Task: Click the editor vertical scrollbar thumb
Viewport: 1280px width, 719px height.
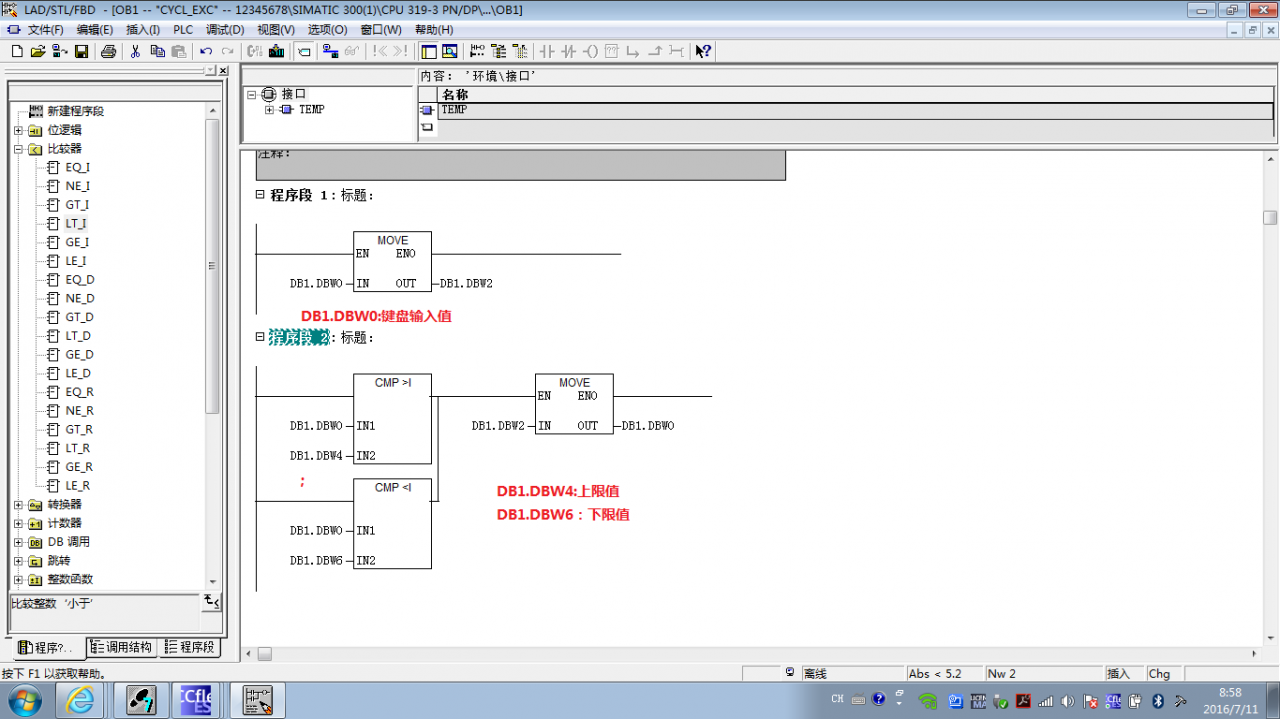Action: coord(1270,218)
